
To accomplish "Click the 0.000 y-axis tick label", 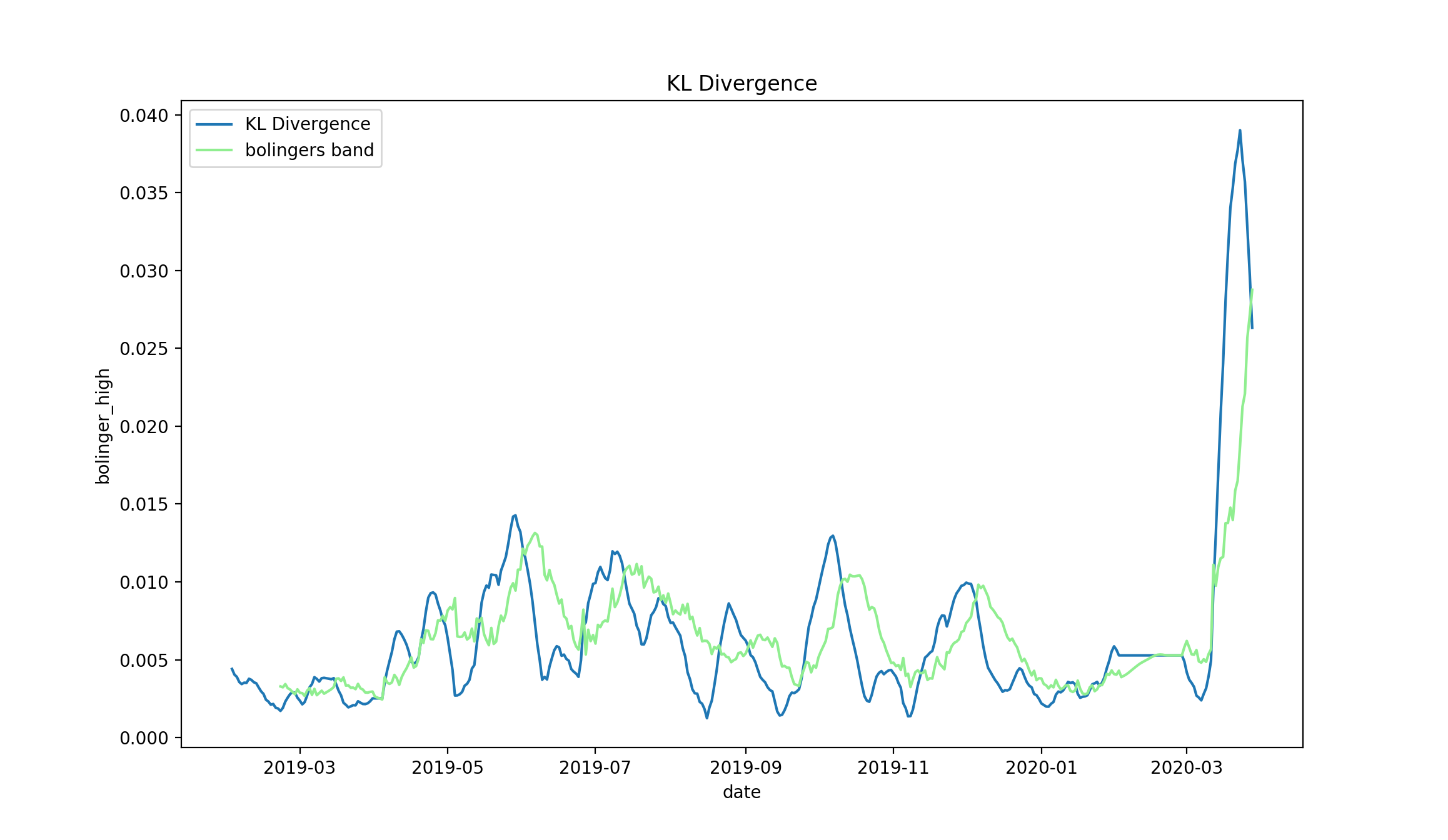I will (x=144, y=739).
